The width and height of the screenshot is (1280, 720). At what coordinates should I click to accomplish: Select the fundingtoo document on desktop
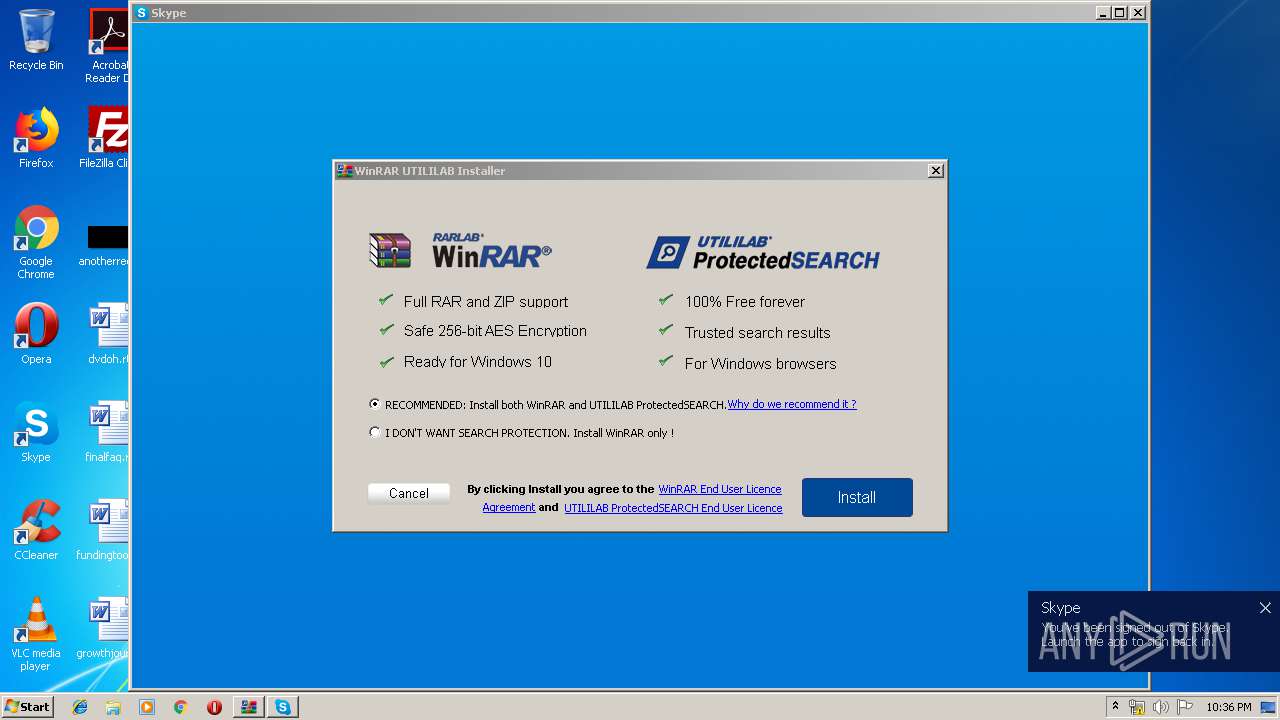pyautogui.click(x=104, y=530)
